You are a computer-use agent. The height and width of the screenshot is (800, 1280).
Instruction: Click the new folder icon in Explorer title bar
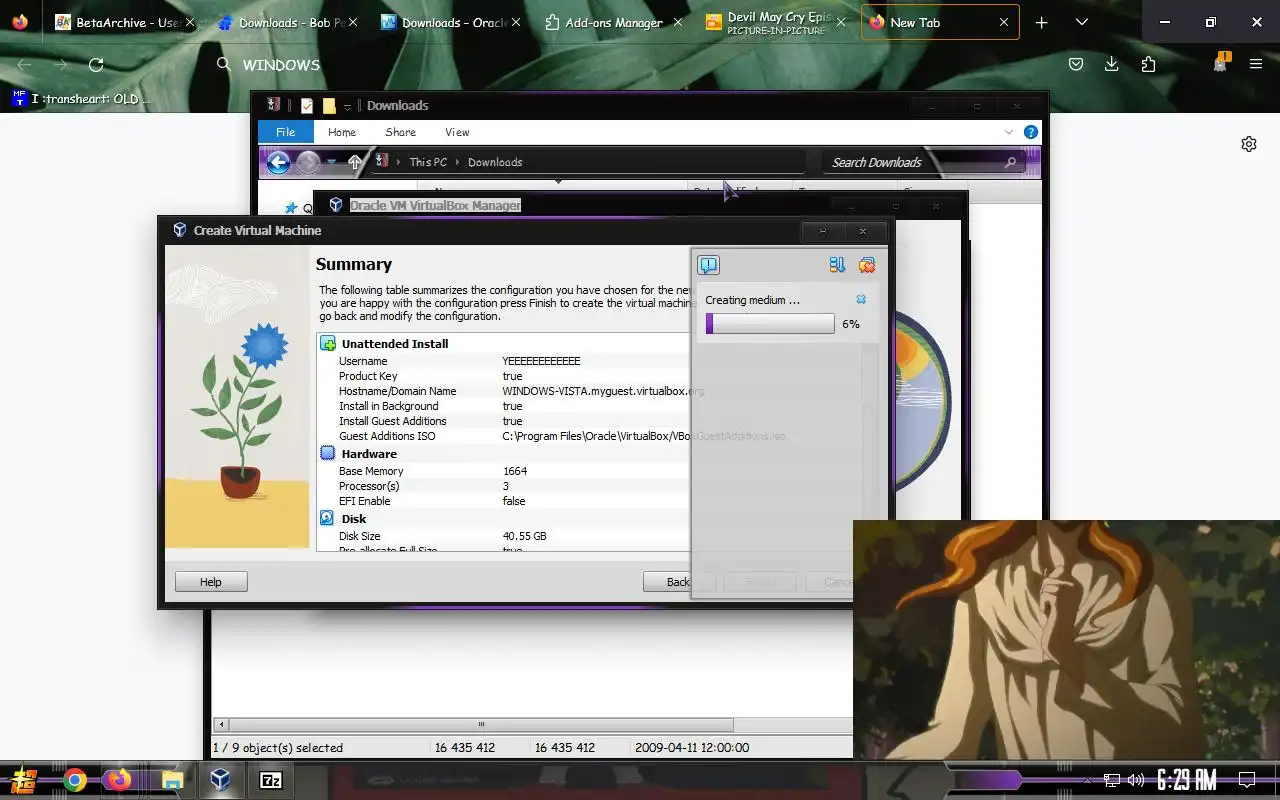[x=329, y=105]
